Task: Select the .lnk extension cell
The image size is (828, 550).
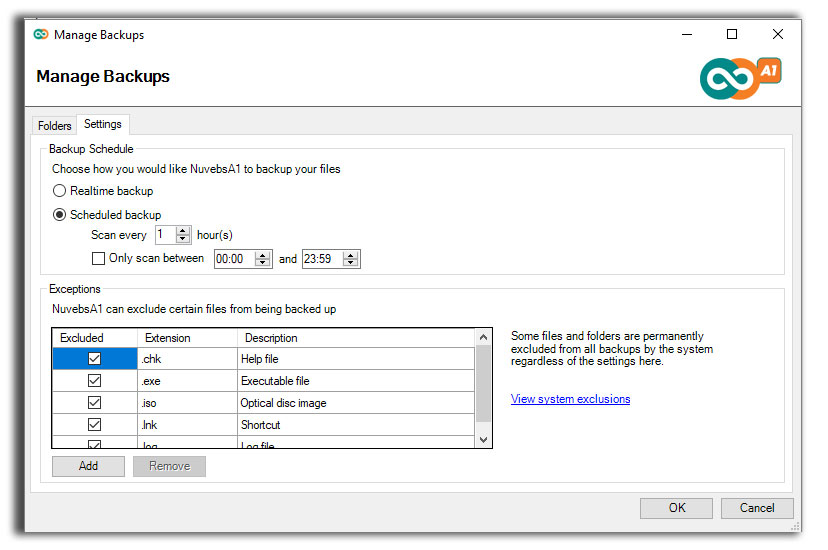Action: pyautogui.click(x=187, y=424)
